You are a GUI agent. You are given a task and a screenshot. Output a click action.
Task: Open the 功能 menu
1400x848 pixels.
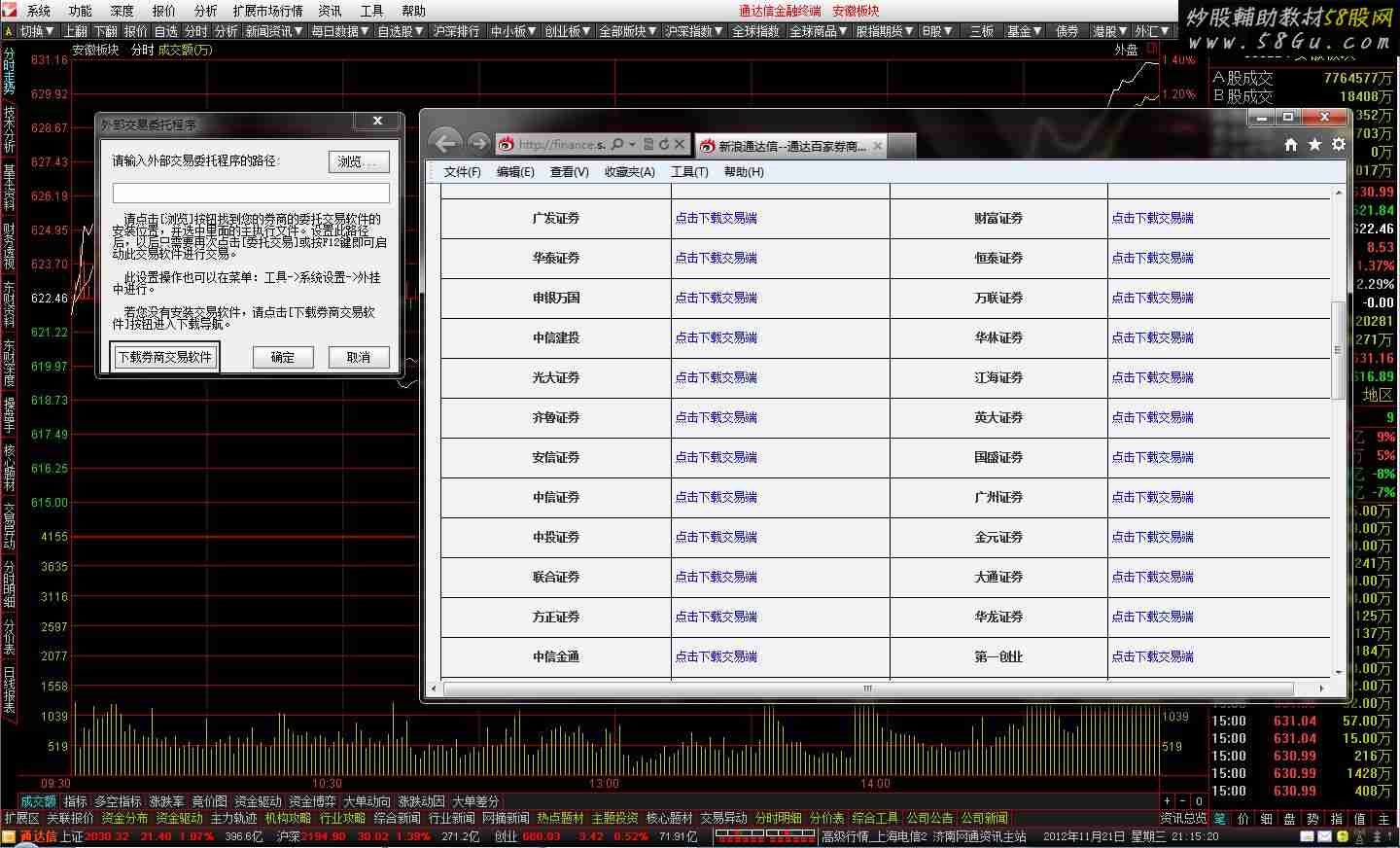pyautogui.click(x=81, y=11)
